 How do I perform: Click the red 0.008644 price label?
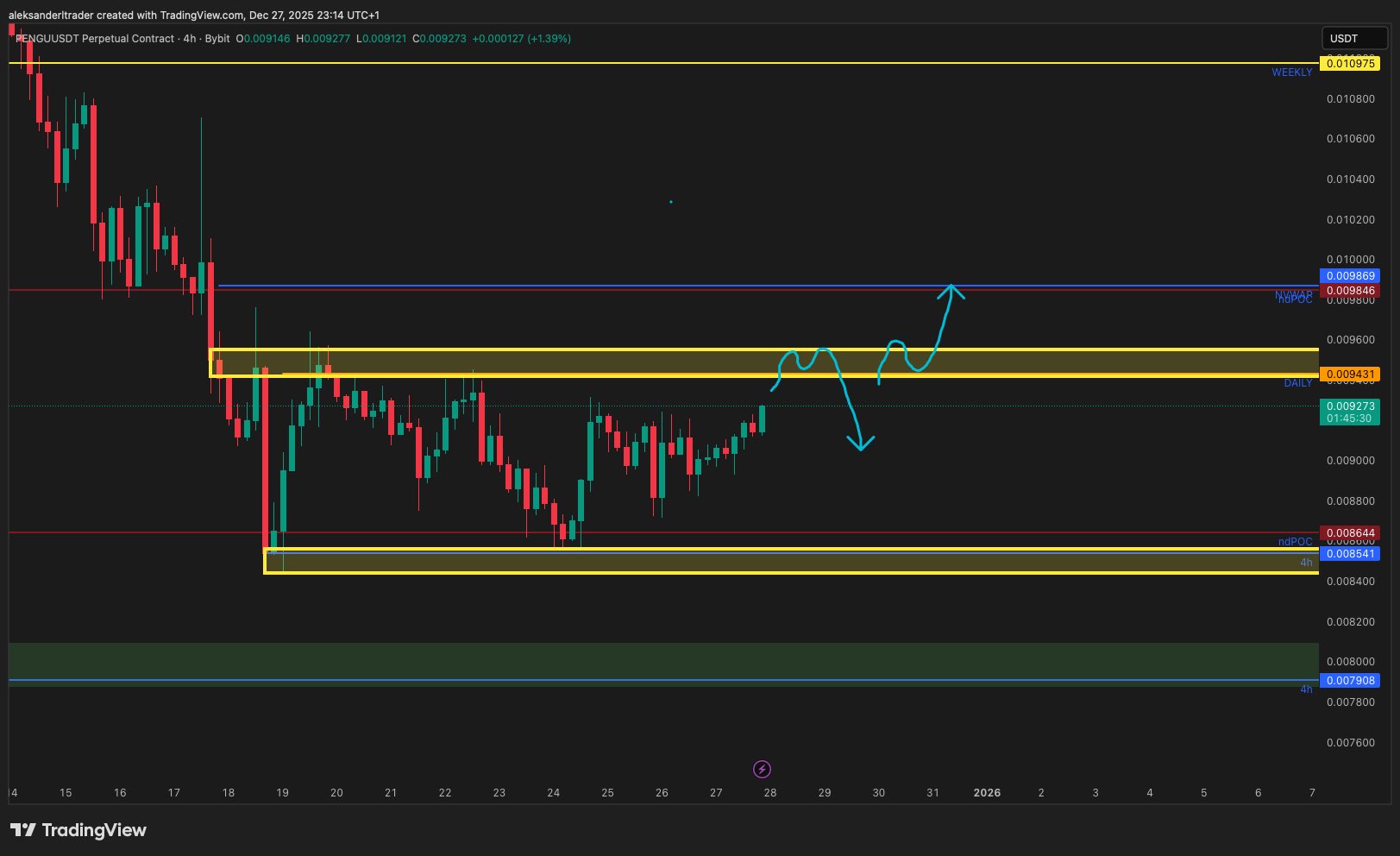(1350, 533)
